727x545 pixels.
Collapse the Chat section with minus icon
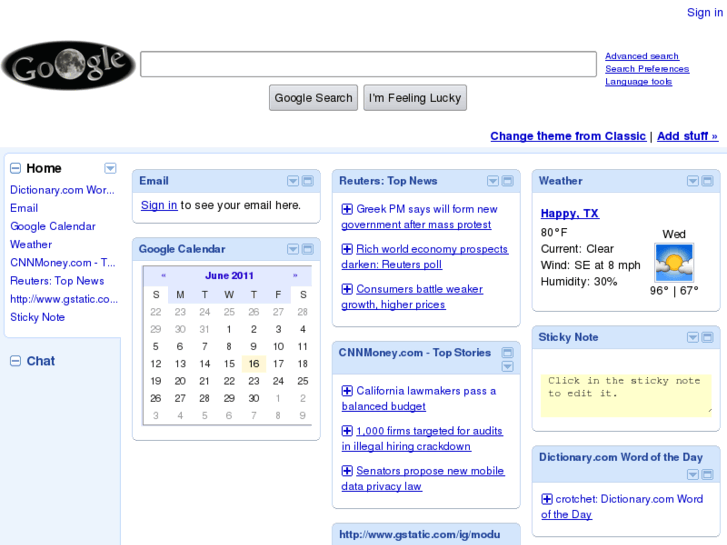15,361
